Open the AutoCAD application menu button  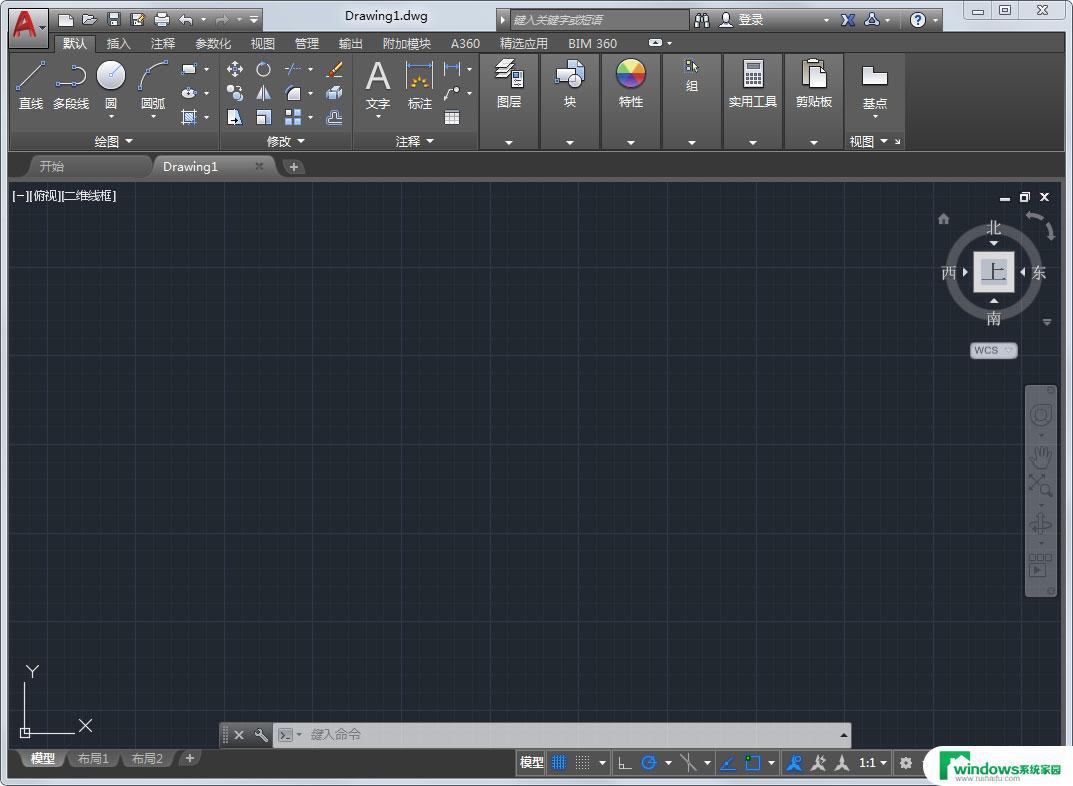point(28,26)
